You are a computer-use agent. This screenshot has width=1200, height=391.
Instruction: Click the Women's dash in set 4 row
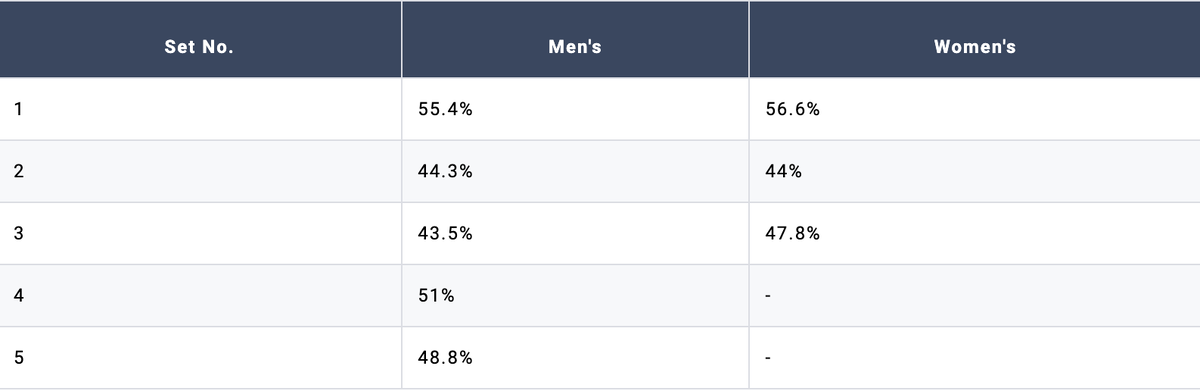click(768, 296)
